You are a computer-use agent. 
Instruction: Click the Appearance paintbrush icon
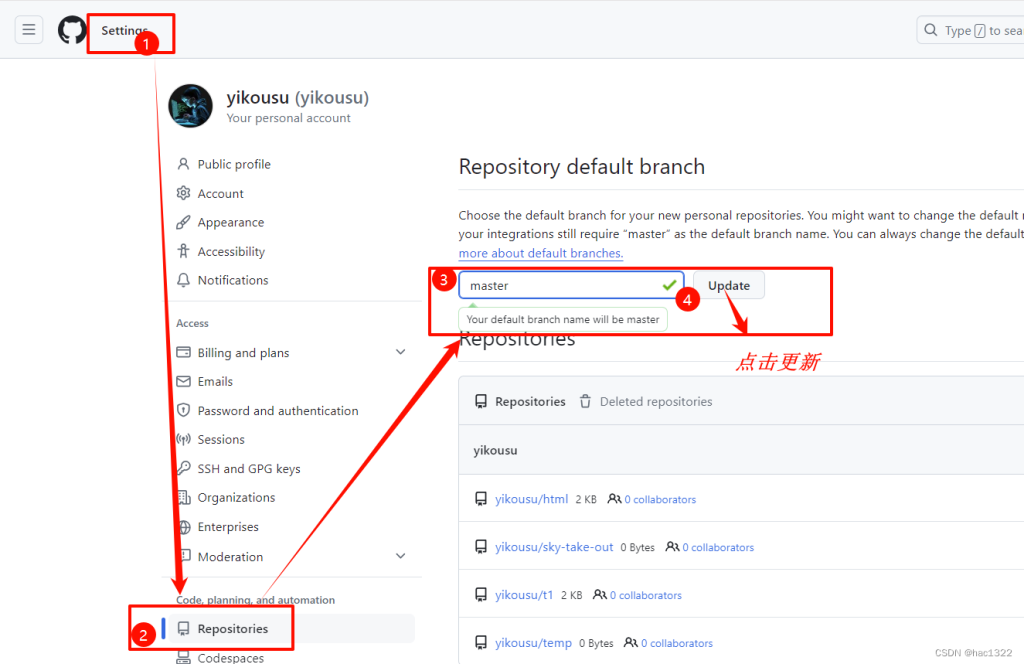pos(183,222)
